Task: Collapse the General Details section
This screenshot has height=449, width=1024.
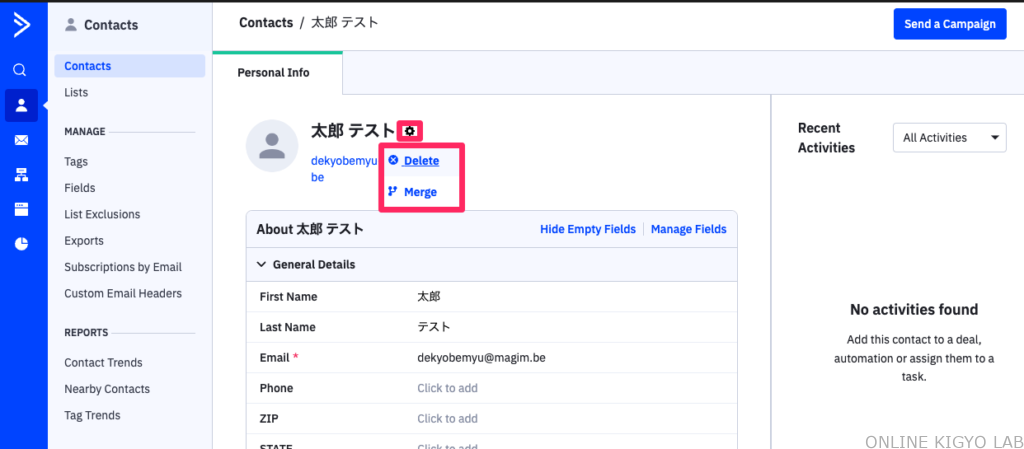Action: coord(262,265)
